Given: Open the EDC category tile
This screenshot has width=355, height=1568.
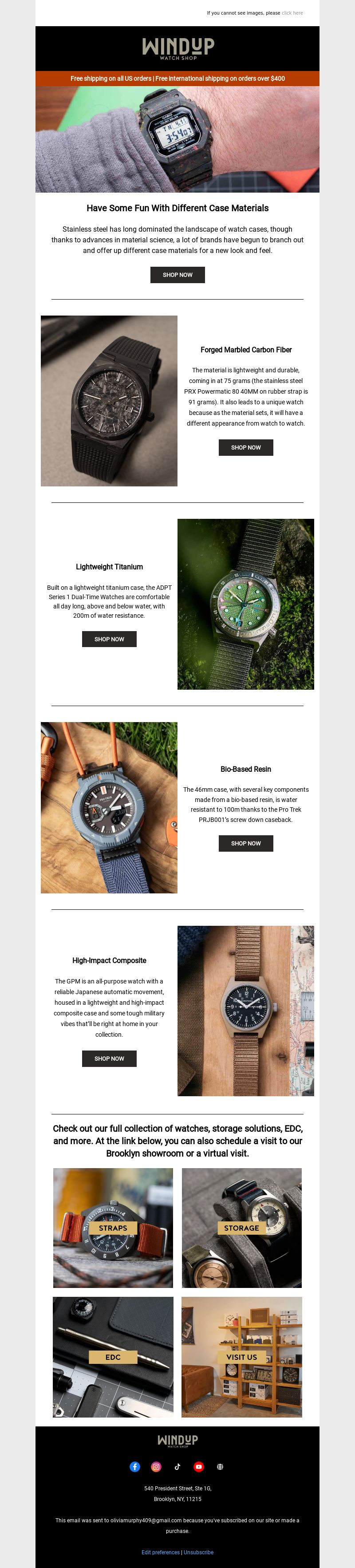Looking at the screenshot, I should coord(113,1357).
